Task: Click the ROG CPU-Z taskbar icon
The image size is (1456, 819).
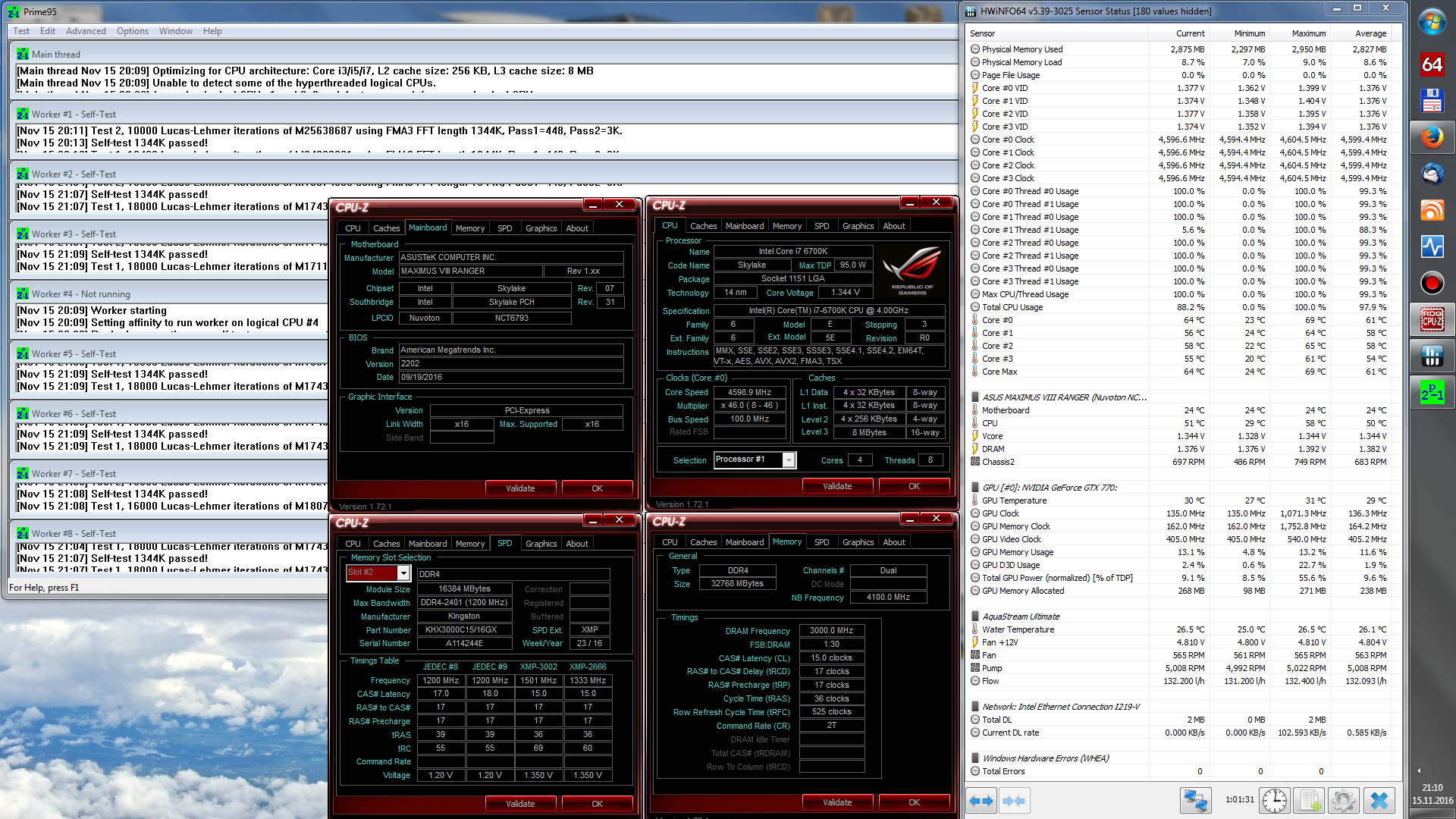Action: coord(1432,319)
